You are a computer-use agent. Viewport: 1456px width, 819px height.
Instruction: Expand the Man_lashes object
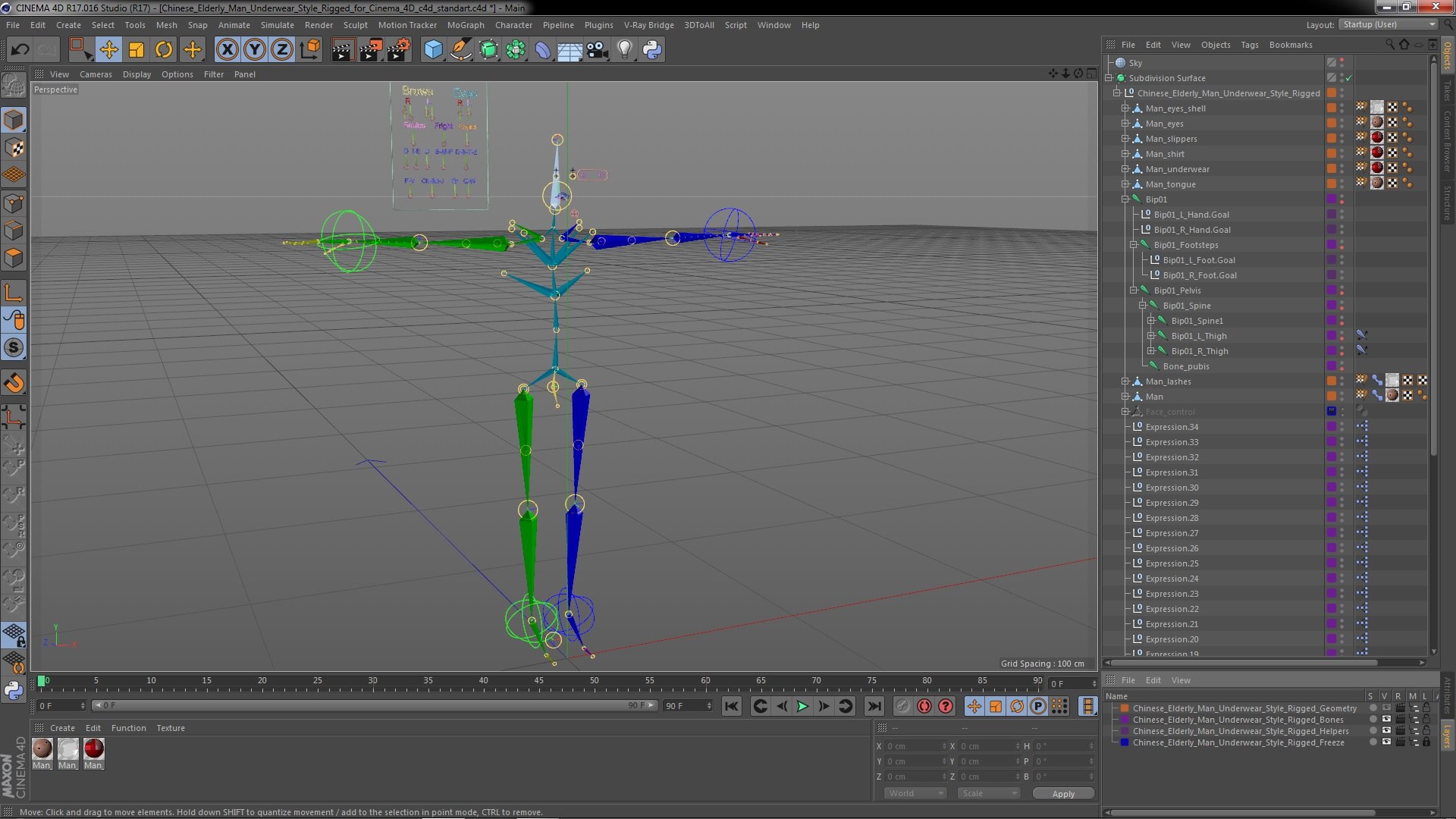pyautogui.click(x=1125, y=381)
